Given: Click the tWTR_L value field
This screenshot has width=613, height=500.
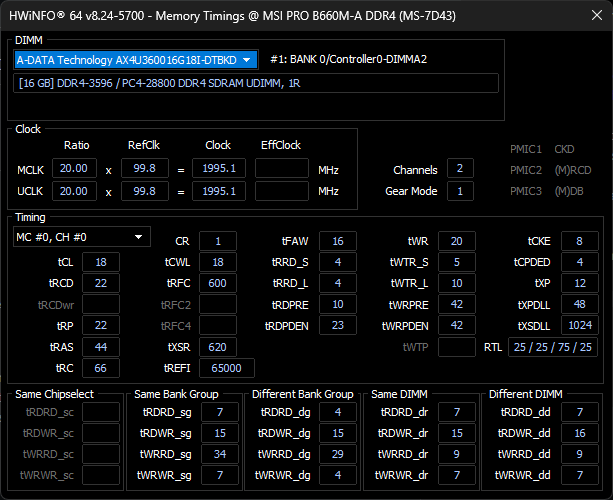Looking at the screenshot, I should click(457, 283).
